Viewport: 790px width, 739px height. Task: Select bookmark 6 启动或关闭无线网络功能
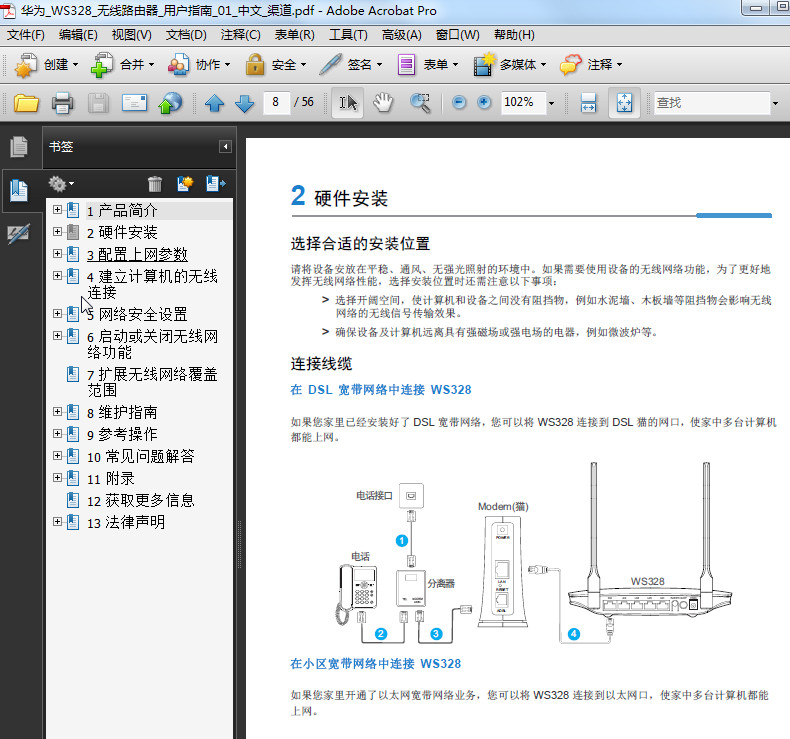(152, 344)
